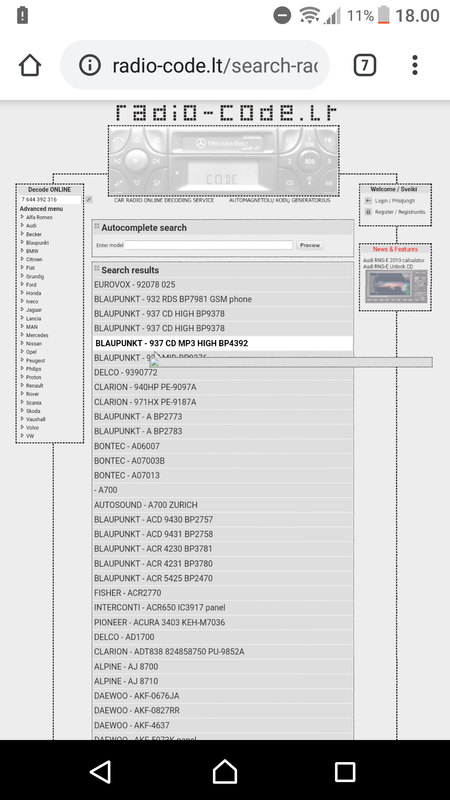
Task: Tap the Android recent apps button
Action: pos(345,771)
